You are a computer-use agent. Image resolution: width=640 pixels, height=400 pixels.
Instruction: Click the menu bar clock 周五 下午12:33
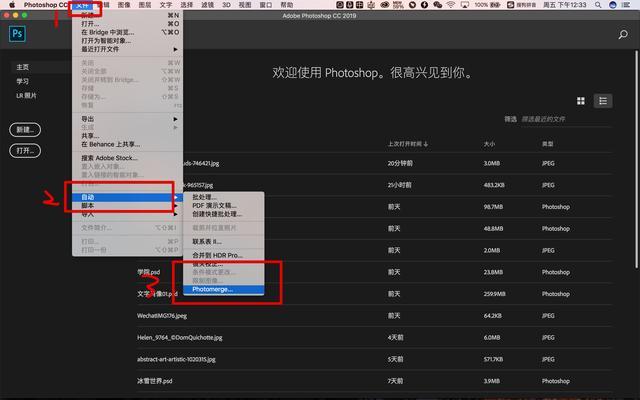pos(564,5)
